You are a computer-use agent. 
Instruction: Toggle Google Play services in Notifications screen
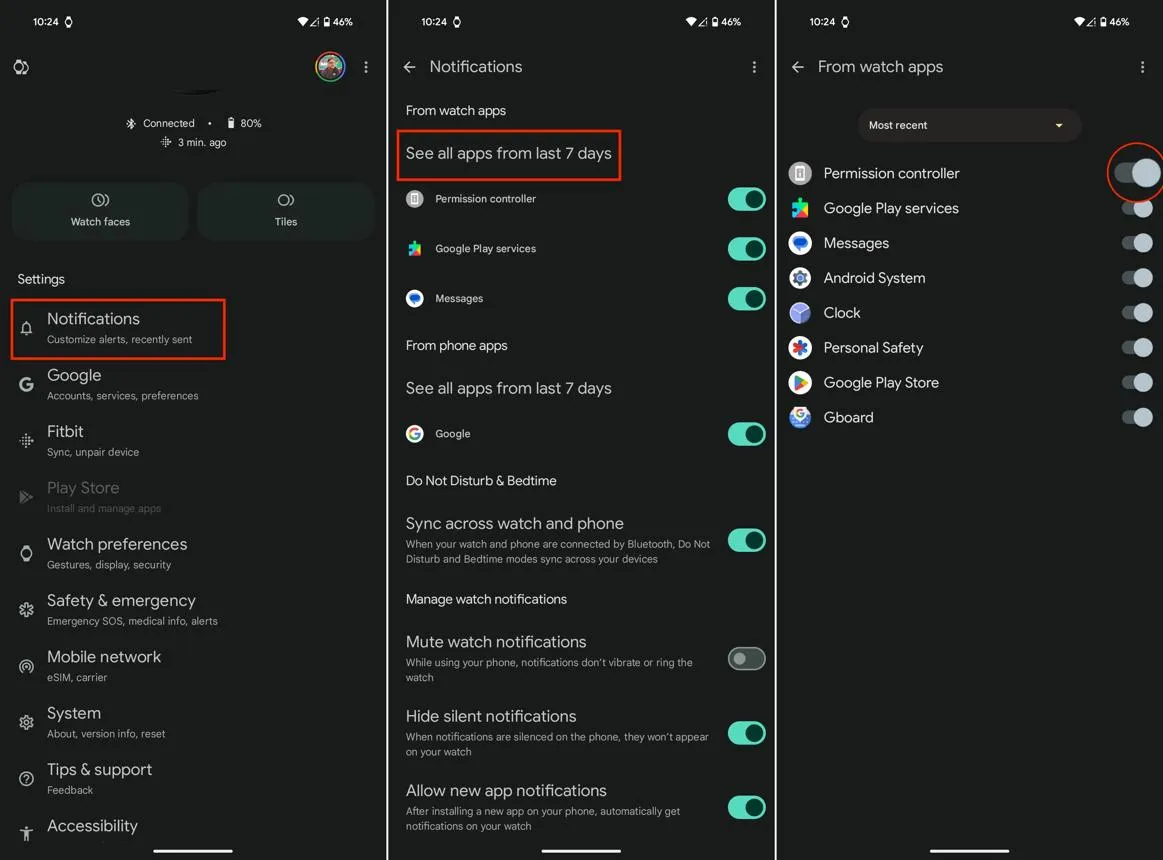click(x=746, y=249)
